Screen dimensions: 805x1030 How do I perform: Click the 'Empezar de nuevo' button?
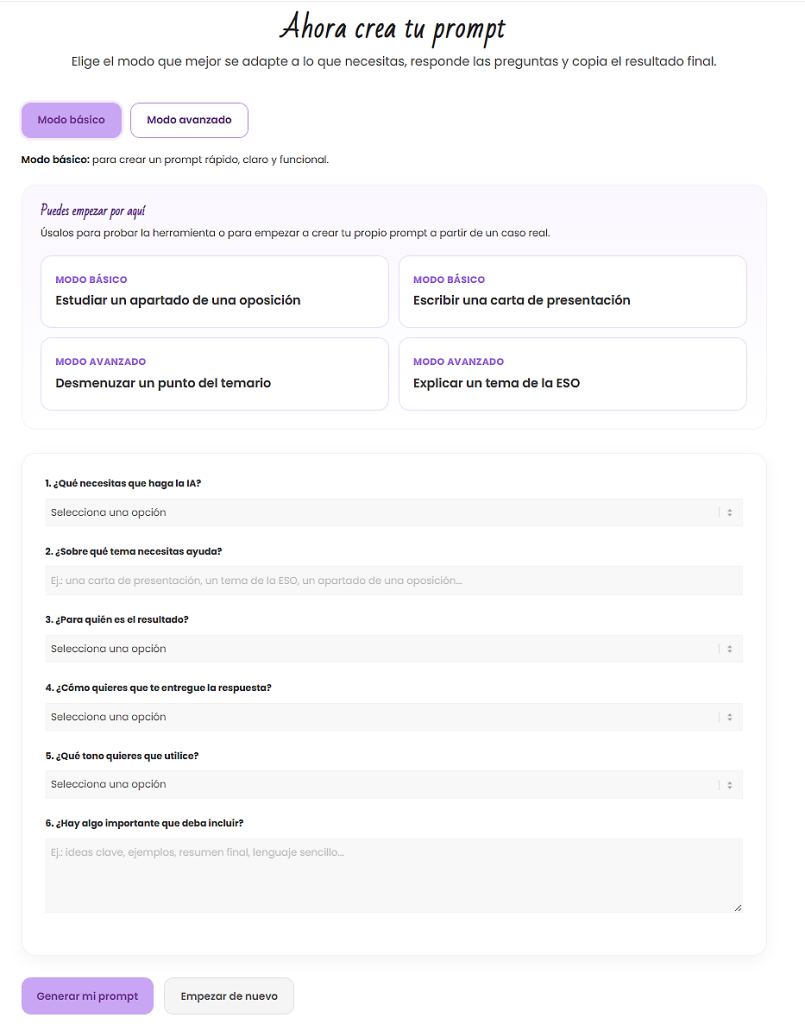point(229,996)
